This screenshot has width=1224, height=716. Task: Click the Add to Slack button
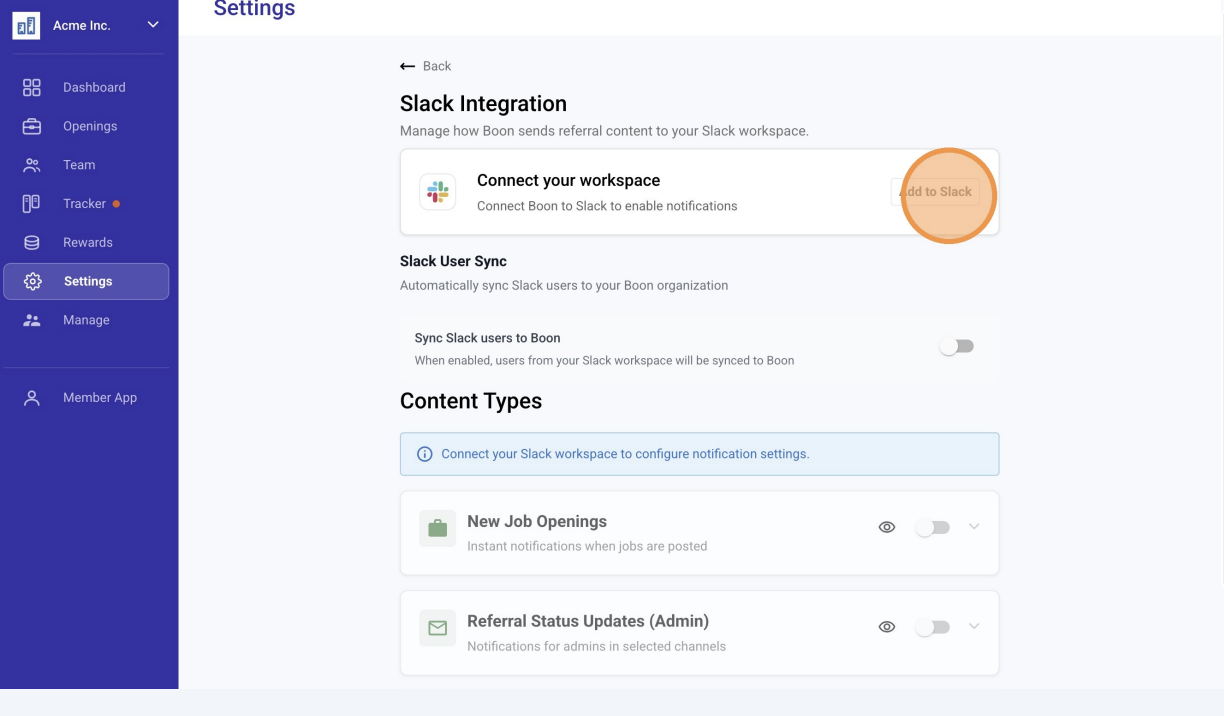936,192
